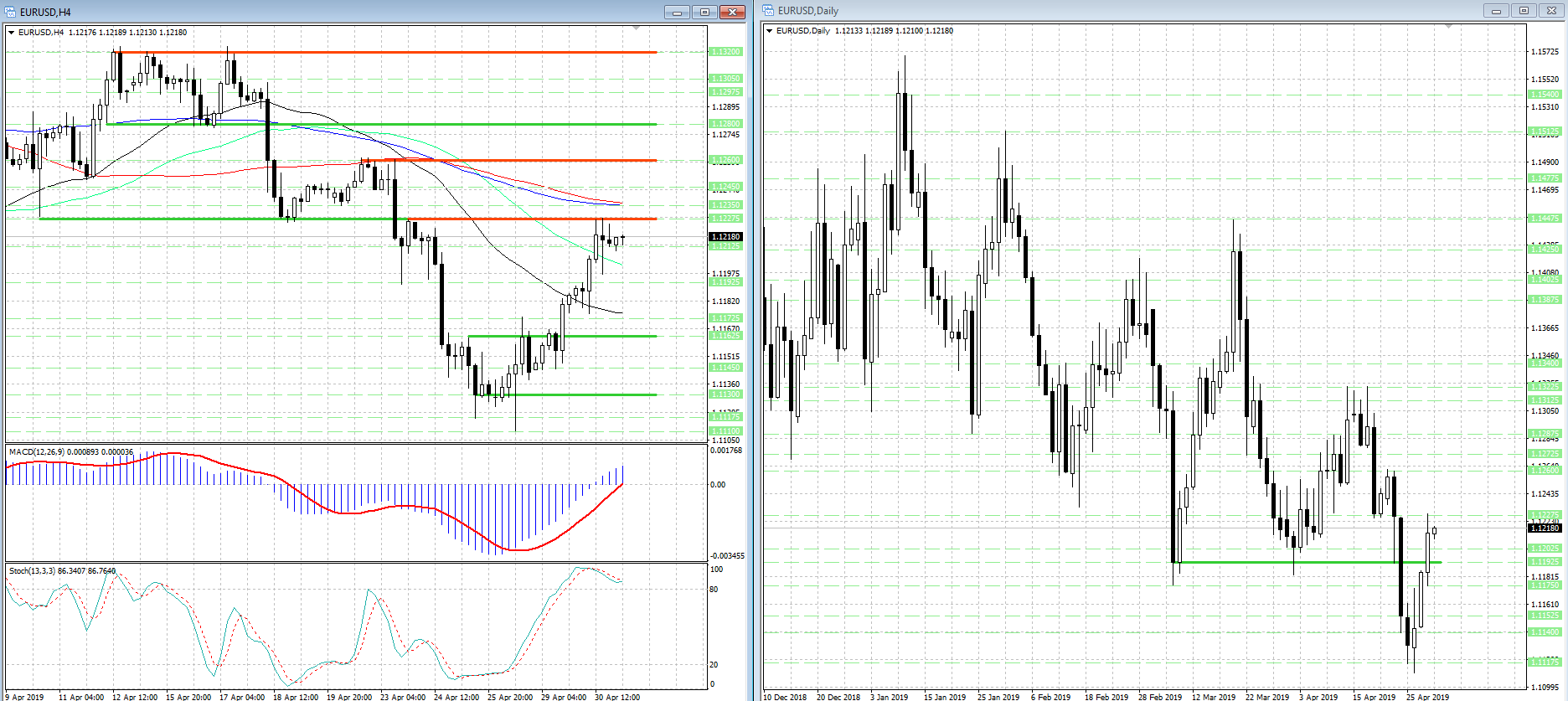Image resolution: width=1568 pixels, height=701 pixels.
Task: Click the 25 Apr 20:00 time label in H4 chart
Action: tap(510, 697)
